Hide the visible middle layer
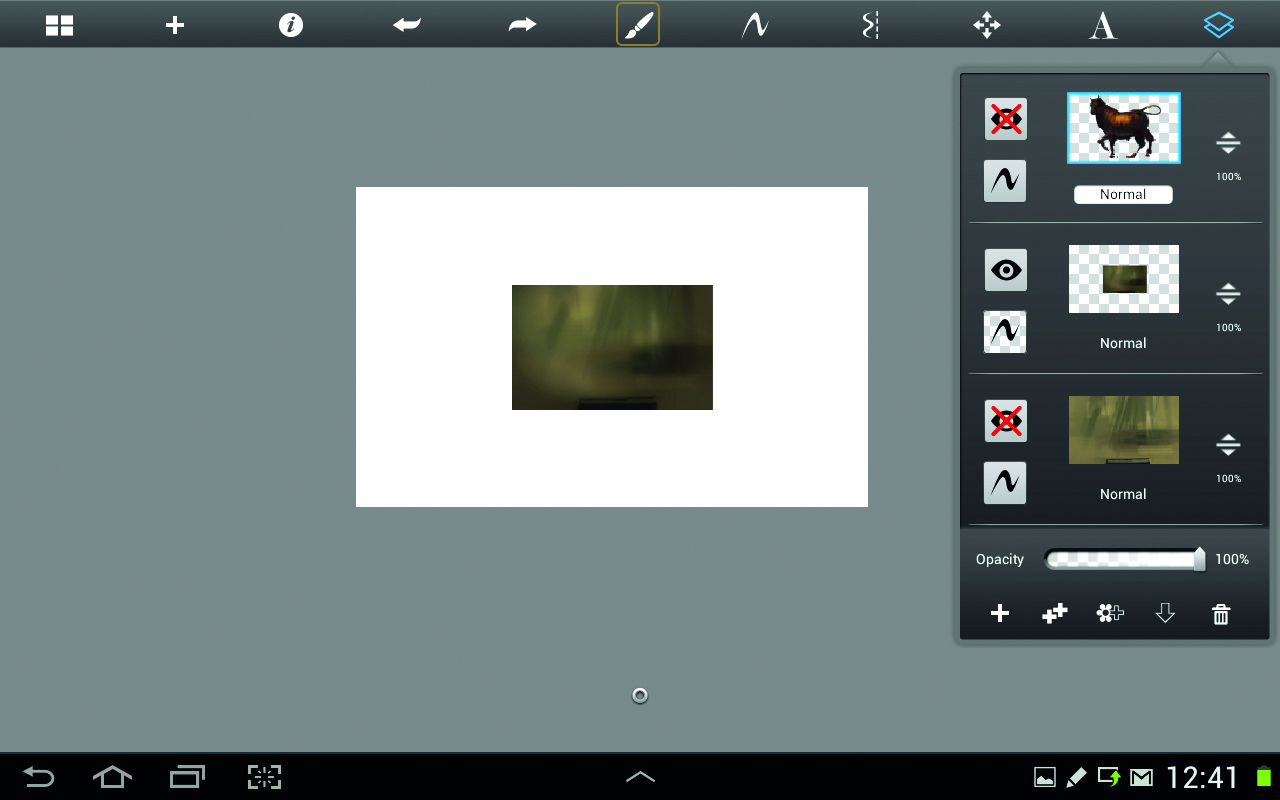This screenshot has height=800, width=1280. click(x=1005, y=270)
